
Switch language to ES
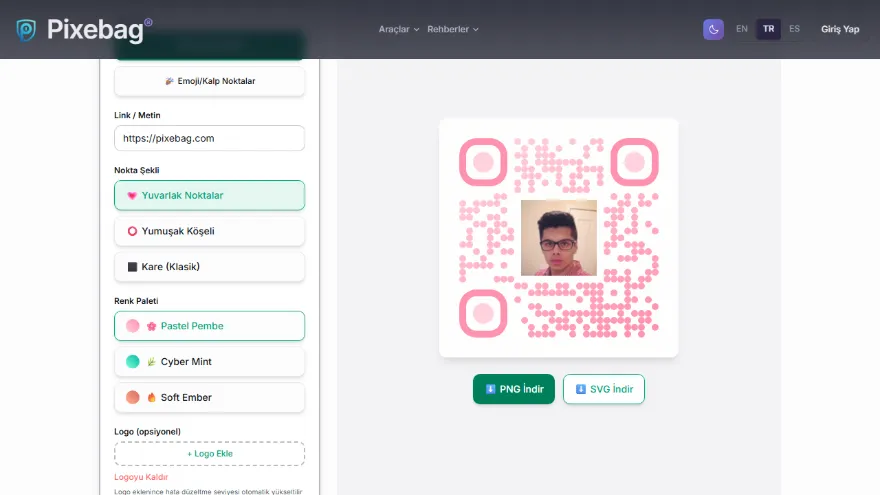click(x=794, y=29)
